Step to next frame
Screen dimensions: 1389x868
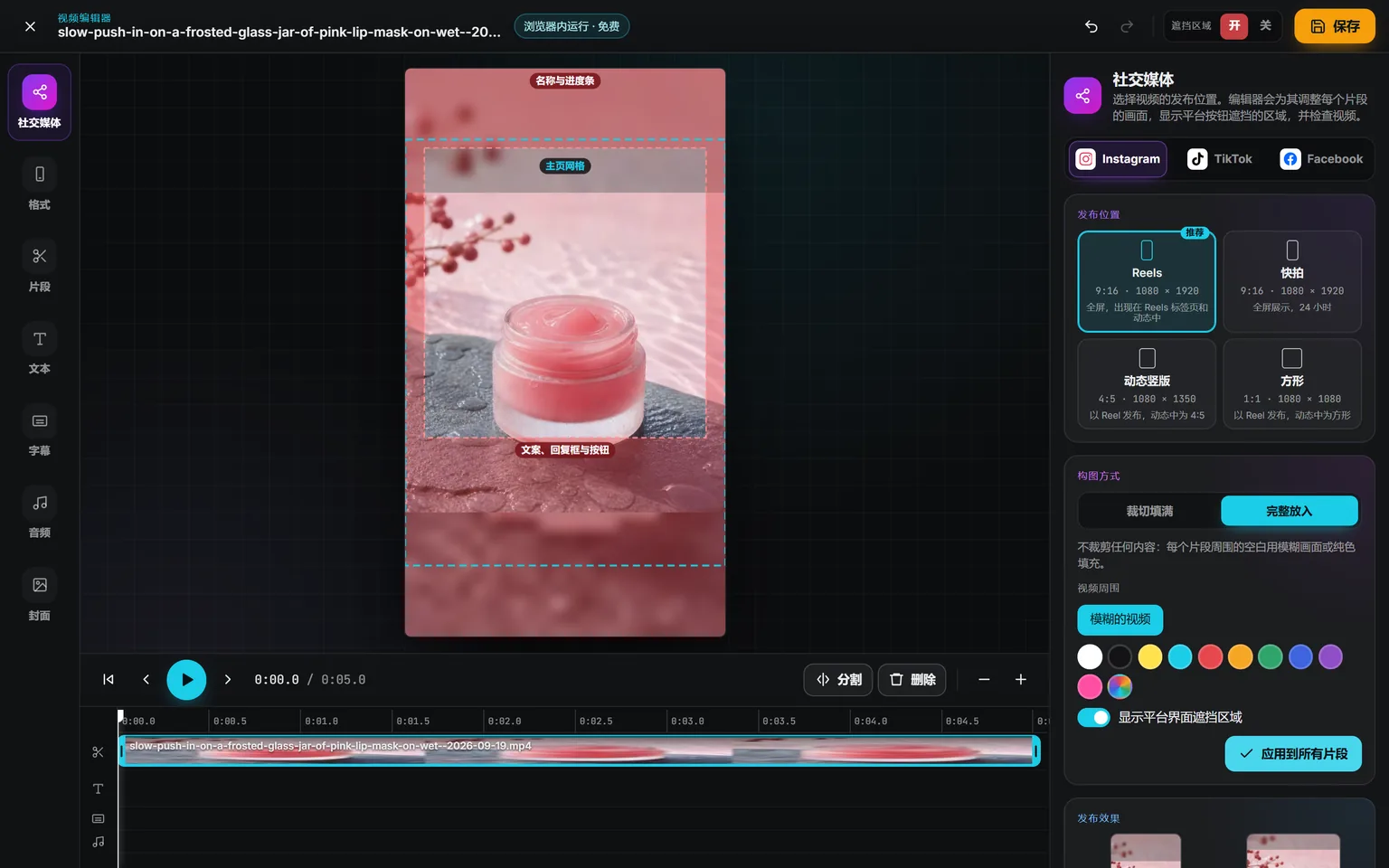pyautogui.click(x=228, y=680)
